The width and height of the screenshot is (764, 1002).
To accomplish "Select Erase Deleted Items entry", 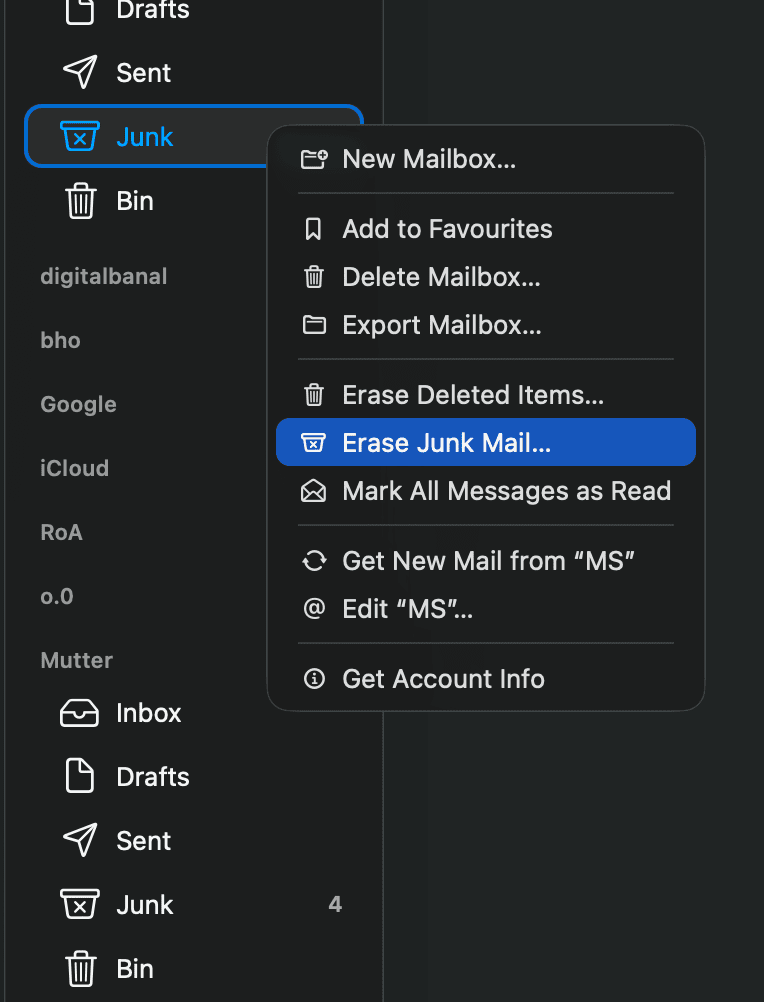I will click(485, 394).
